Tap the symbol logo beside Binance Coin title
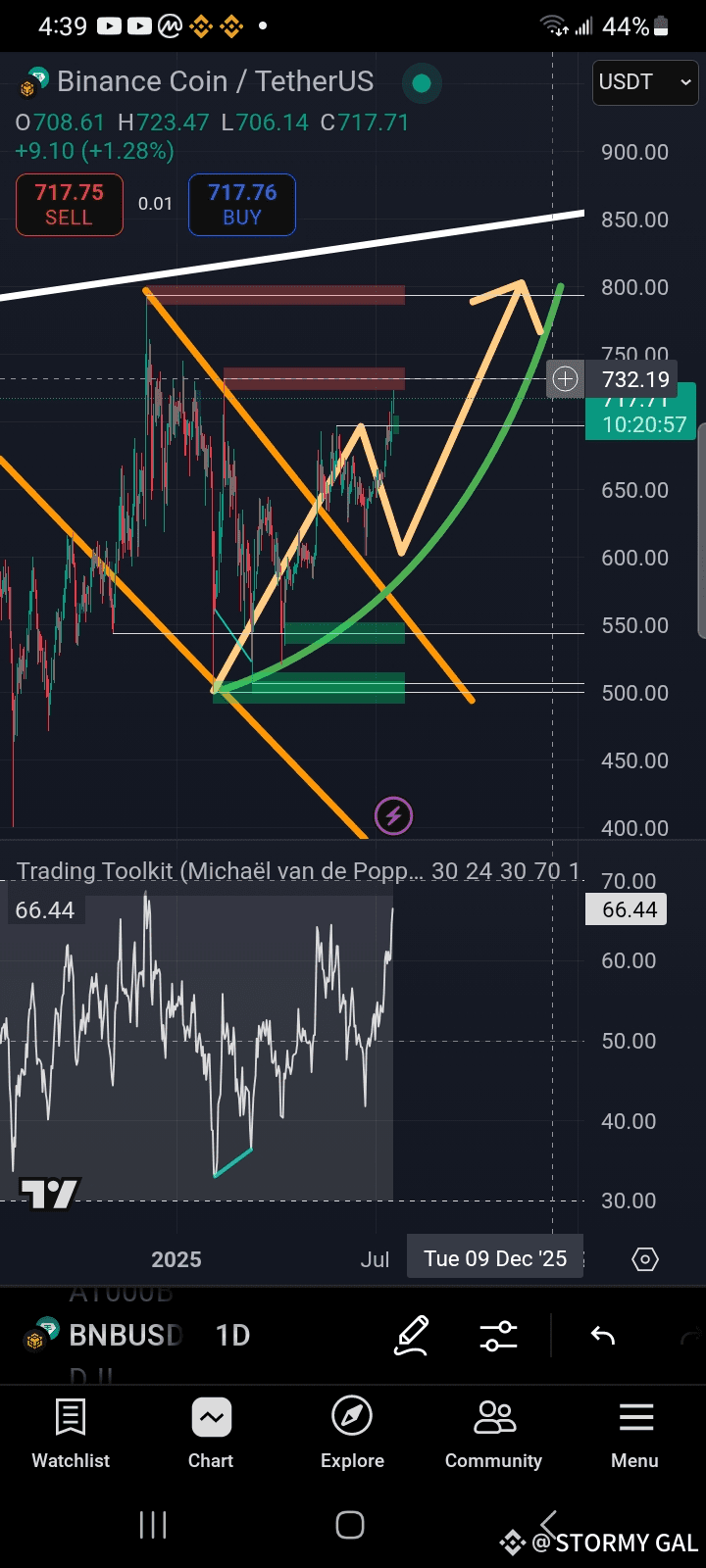The image size is (706, 1568). point(32,81)
